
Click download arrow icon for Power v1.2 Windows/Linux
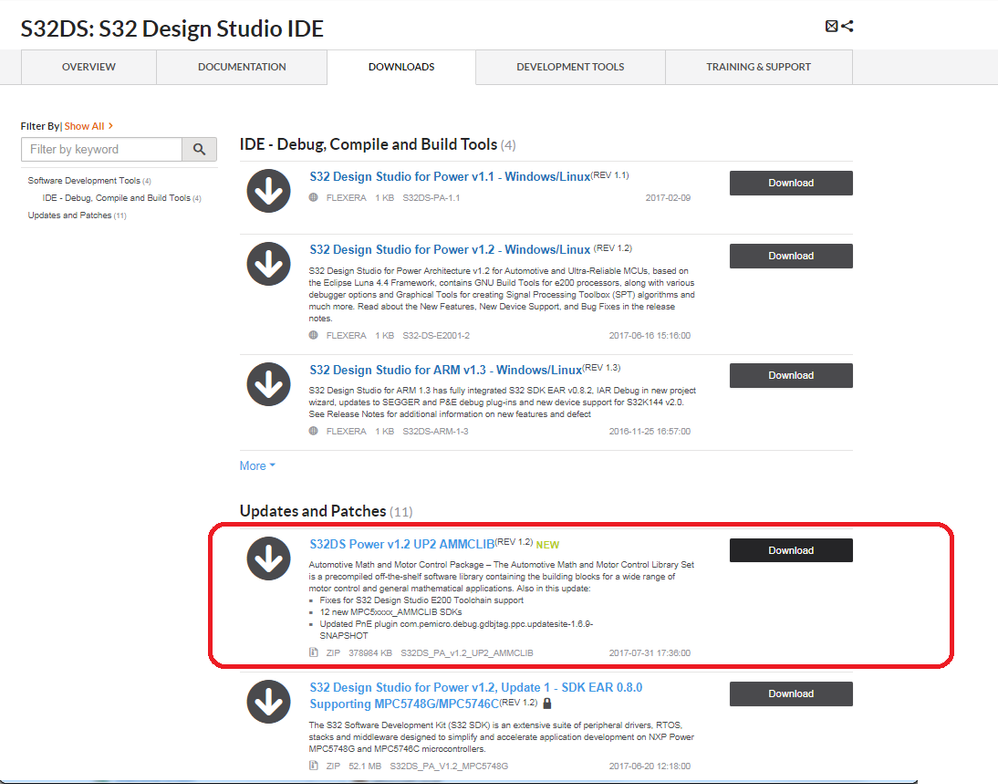click(x=269, y=263)
